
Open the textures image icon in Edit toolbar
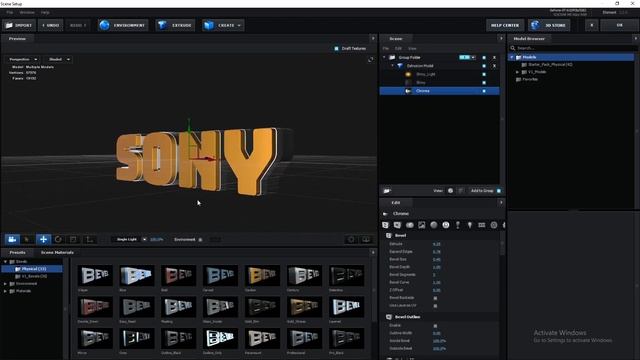tap(422, 225)
